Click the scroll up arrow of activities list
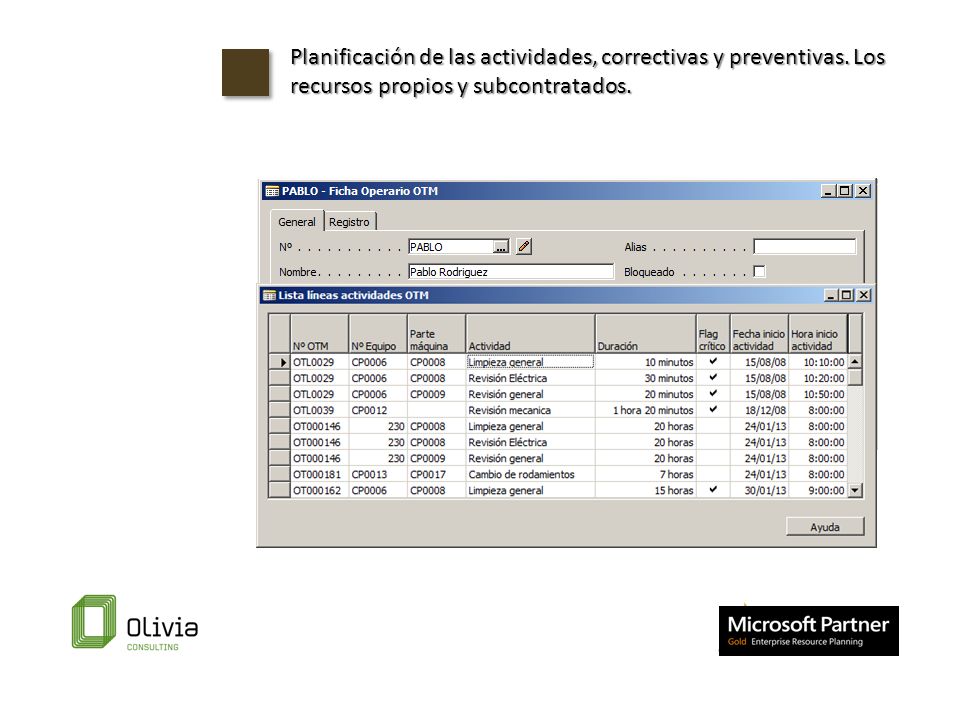 tap(855, 362)
